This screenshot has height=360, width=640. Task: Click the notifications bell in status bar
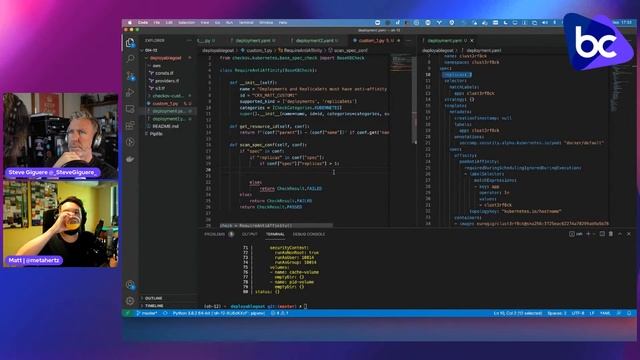tap(629, 313)
